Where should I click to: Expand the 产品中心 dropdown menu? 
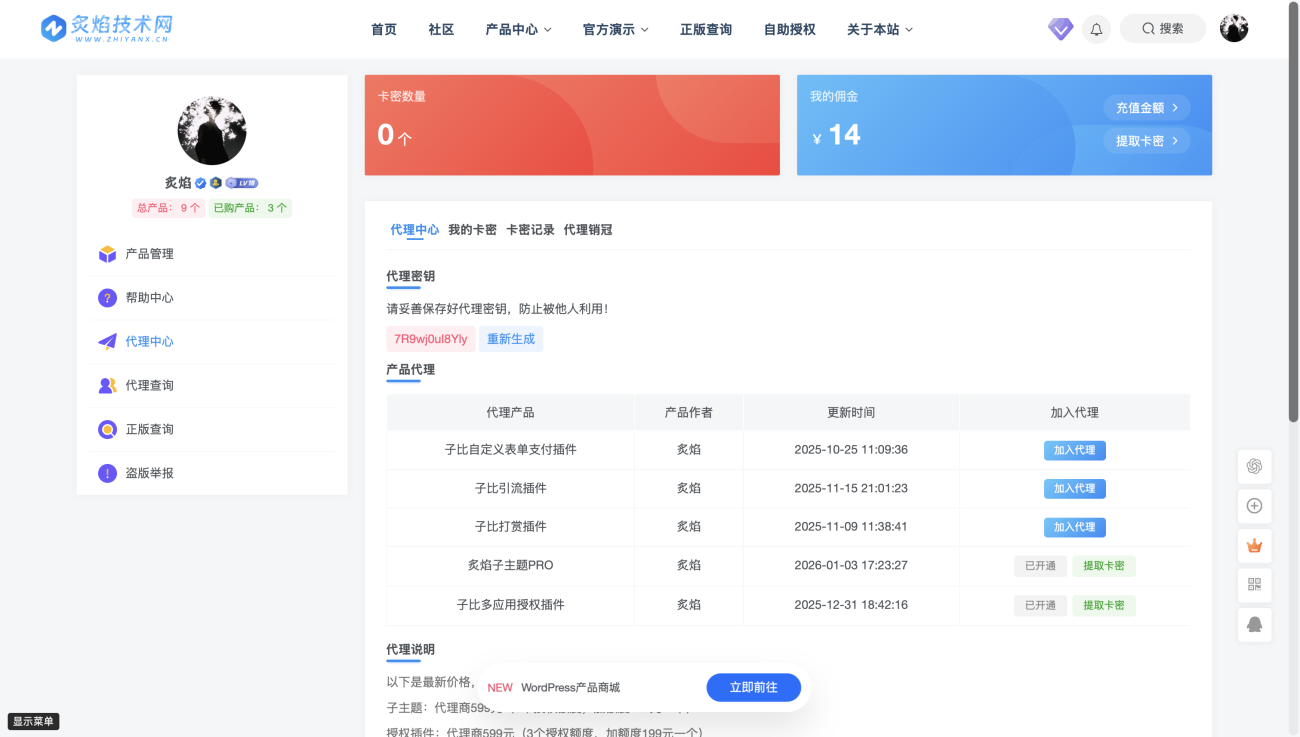click(518, 30)
